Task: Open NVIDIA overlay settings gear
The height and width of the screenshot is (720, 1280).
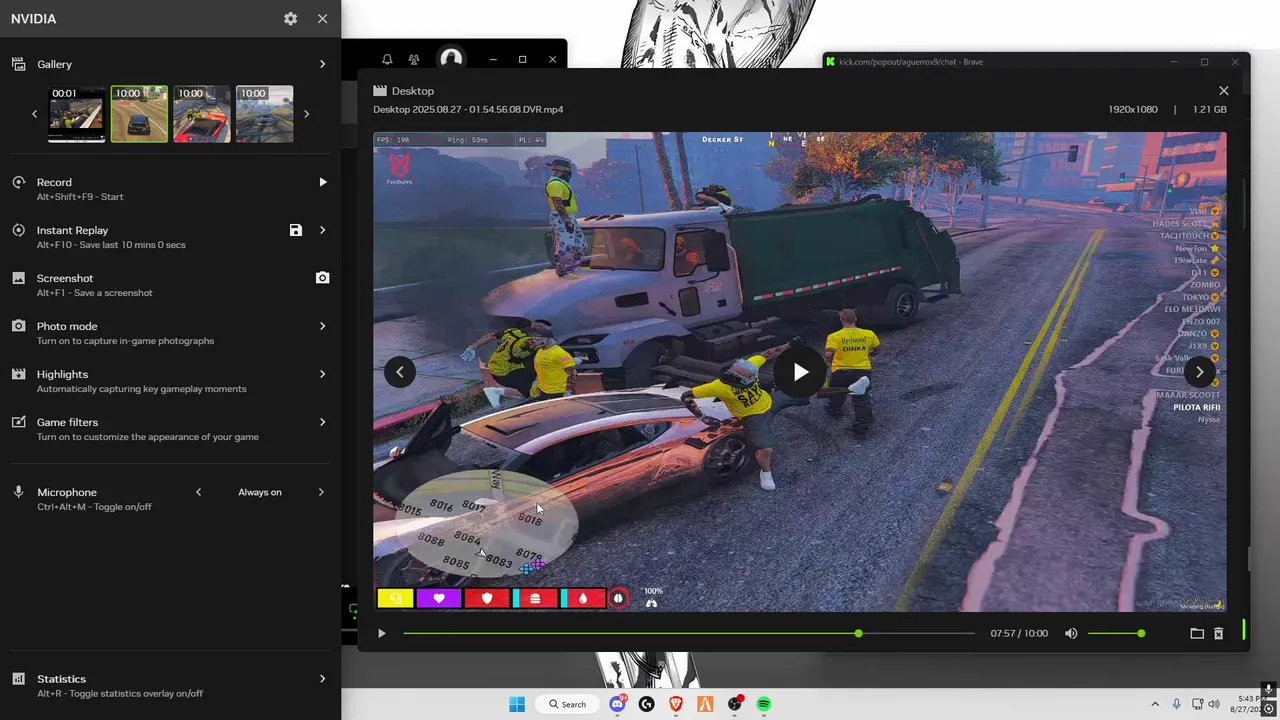Action: (290, 19)
